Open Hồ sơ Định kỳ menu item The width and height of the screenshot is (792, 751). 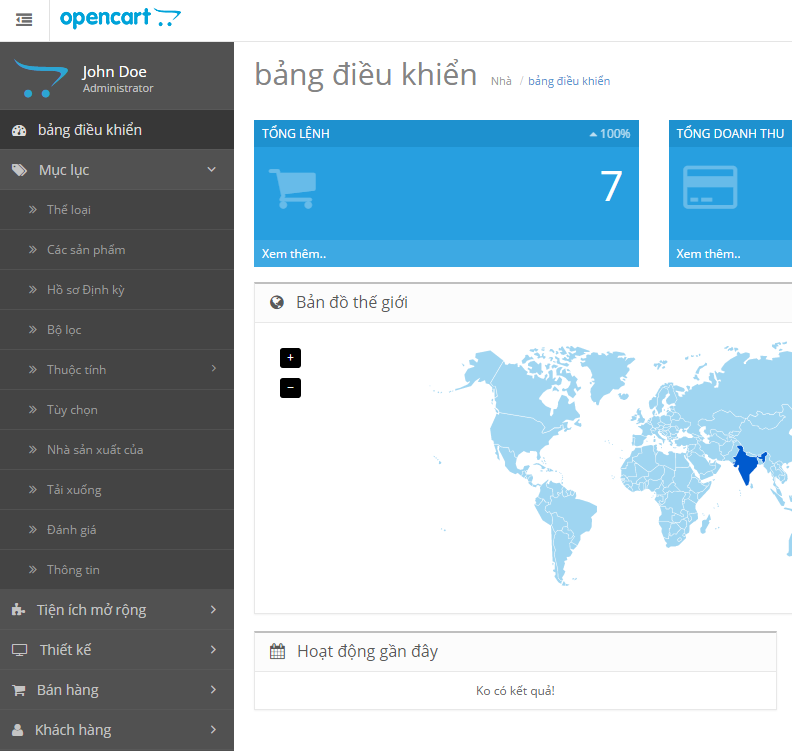(x=117, y=289)
